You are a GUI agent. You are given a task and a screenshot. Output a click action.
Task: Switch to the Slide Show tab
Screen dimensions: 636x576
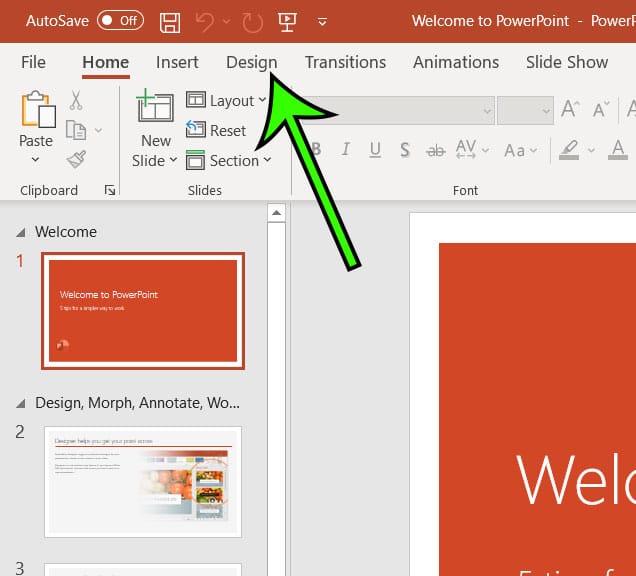(x=567, y=62)
